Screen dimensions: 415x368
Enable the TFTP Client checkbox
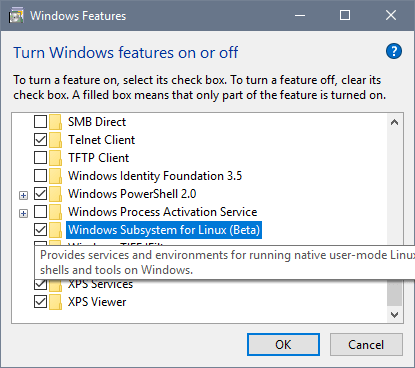(x=40, y=158)
